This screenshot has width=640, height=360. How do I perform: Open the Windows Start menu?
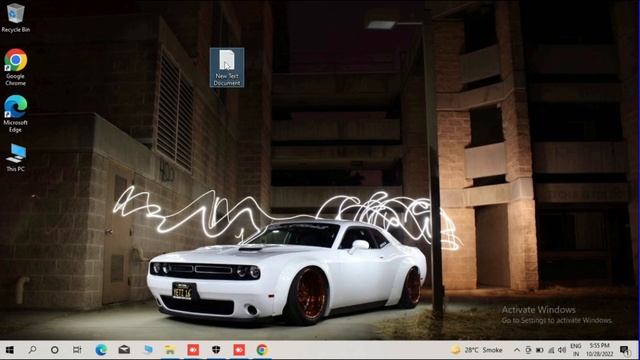pyautogui.click(x=9, y=350)
